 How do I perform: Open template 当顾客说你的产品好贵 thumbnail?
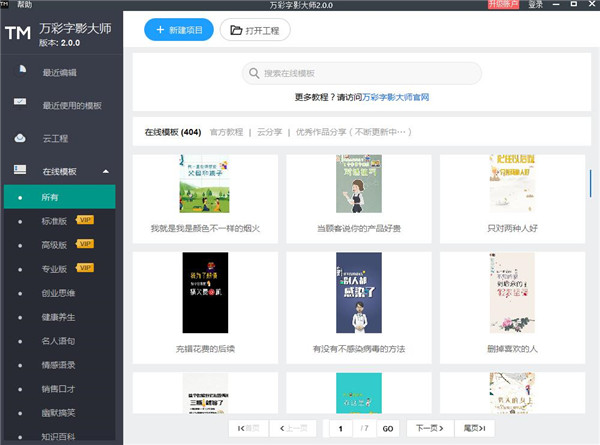pos(359,184)
